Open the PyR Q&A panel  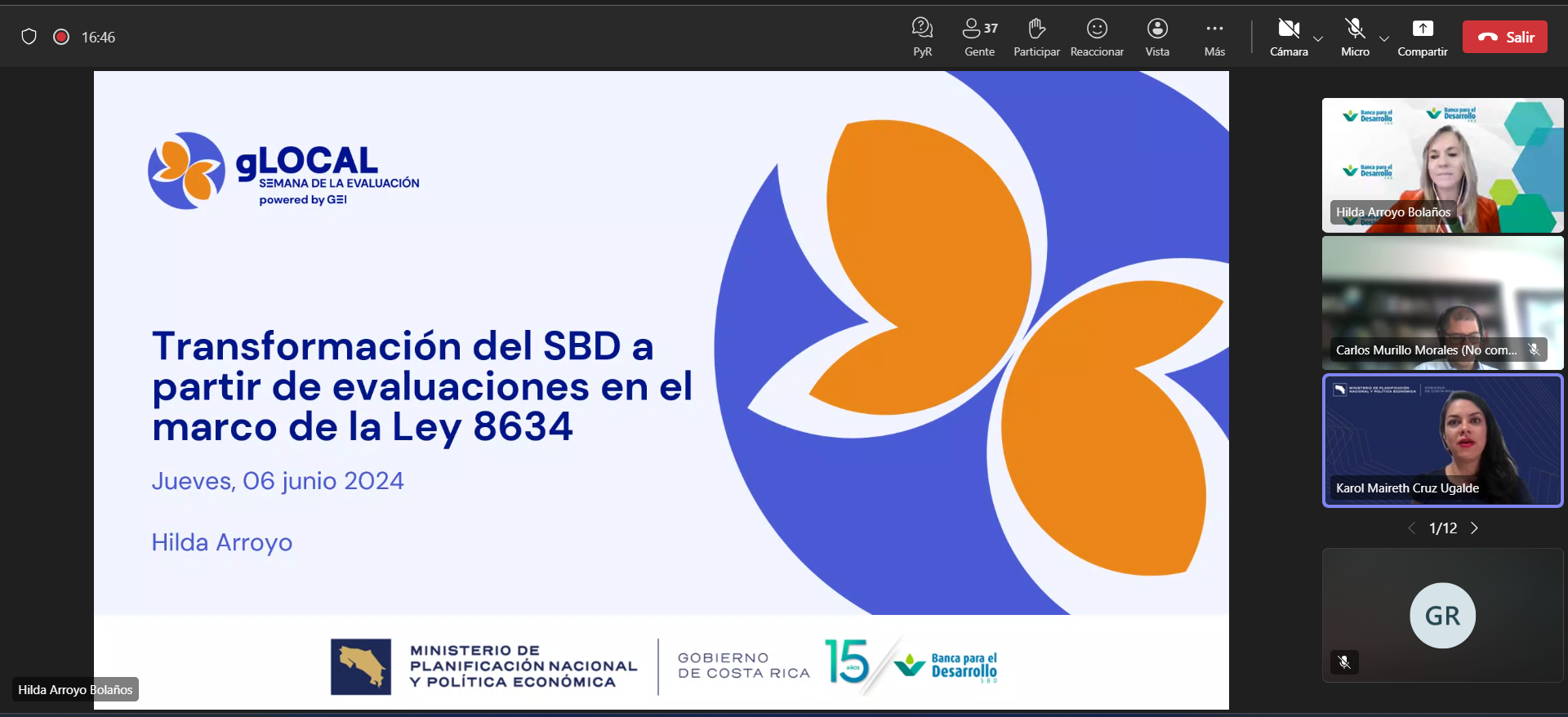[x=922, y=37]
